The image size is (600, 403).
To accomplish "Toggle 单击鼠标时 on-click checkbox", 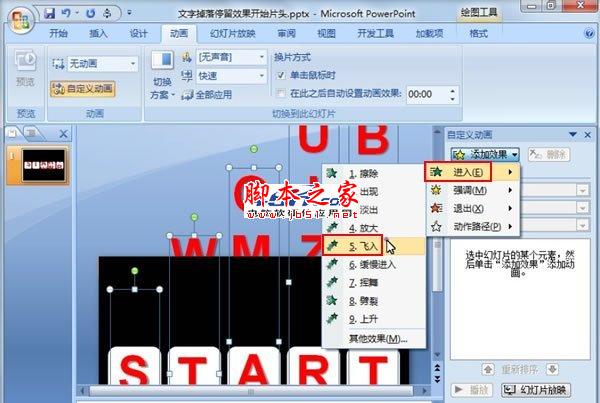I will pyautogui.click(x=281, y=75).
